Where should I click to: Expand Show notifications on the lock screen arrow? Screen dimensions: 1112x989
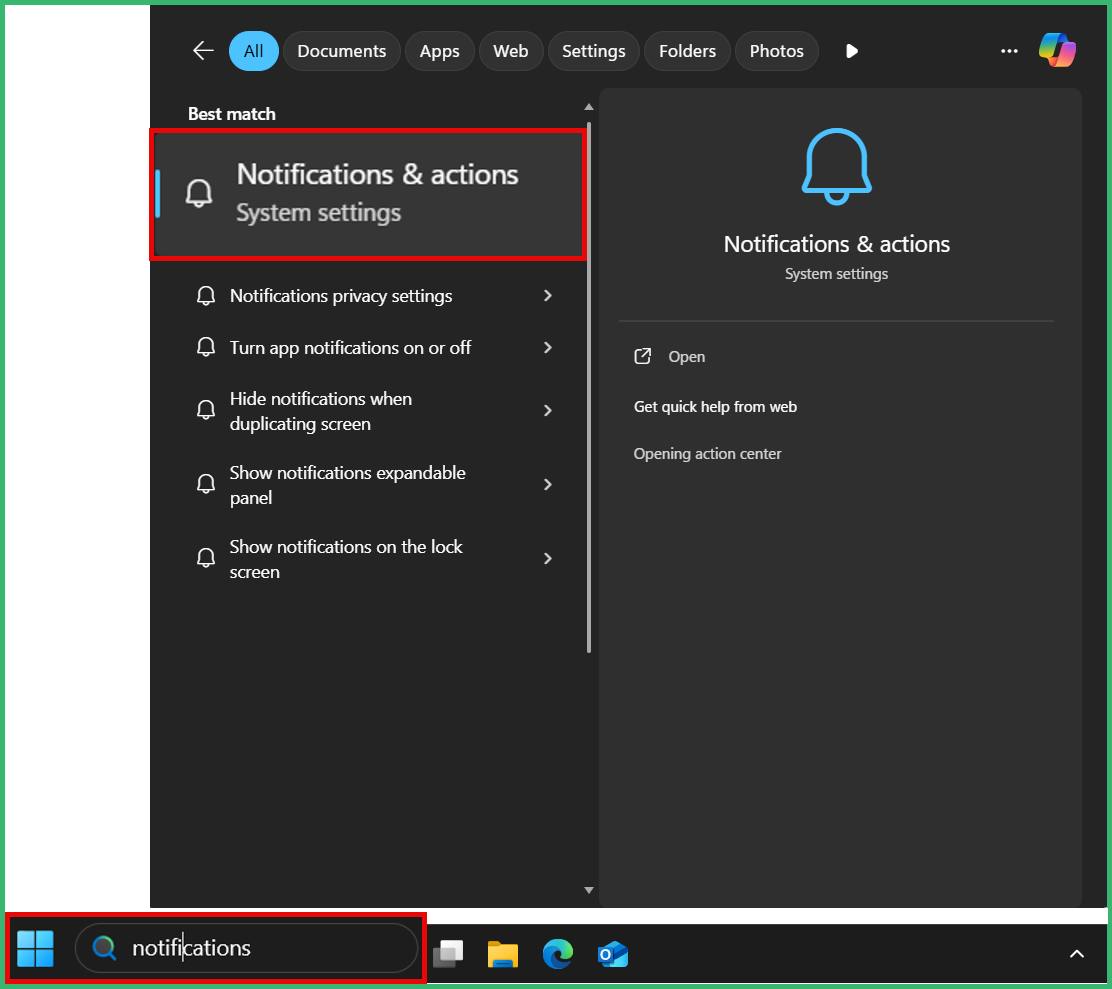(547, 559)
